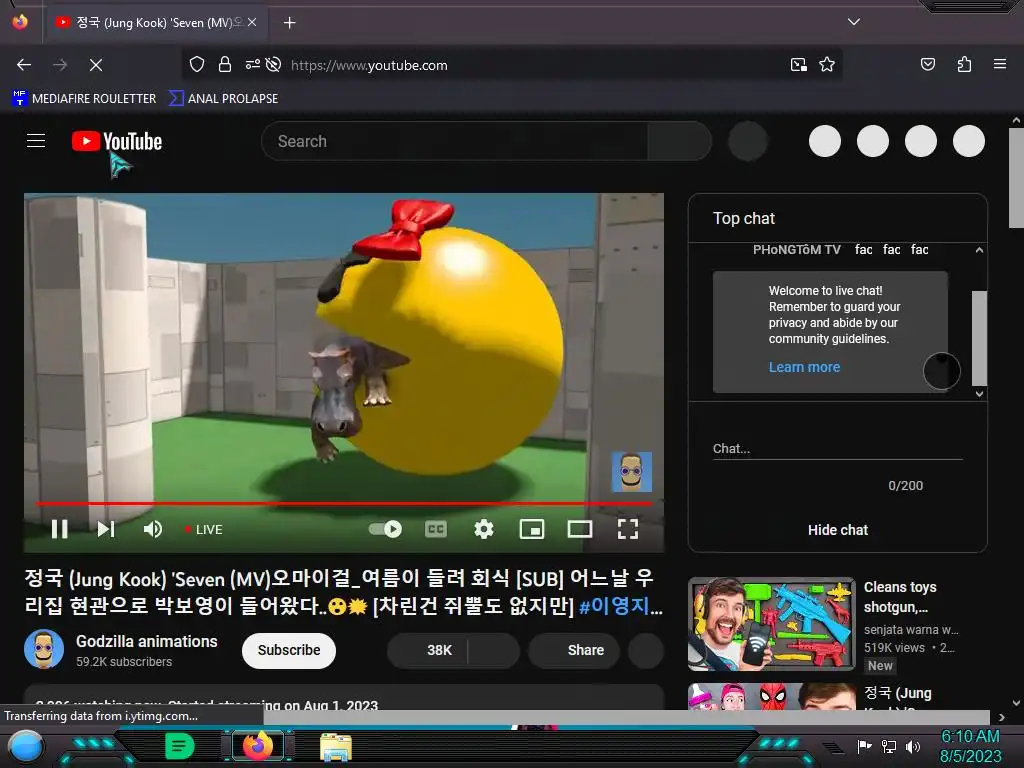Go to YouTube home via logo
Screen dimensions: 1024x768
(117, 141)
